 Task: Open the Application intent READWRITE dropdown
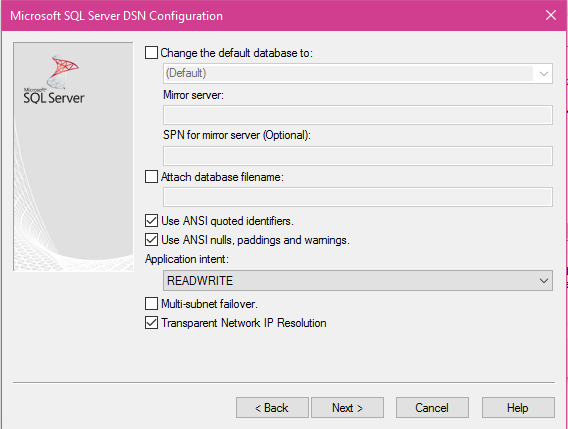(358, 280)
